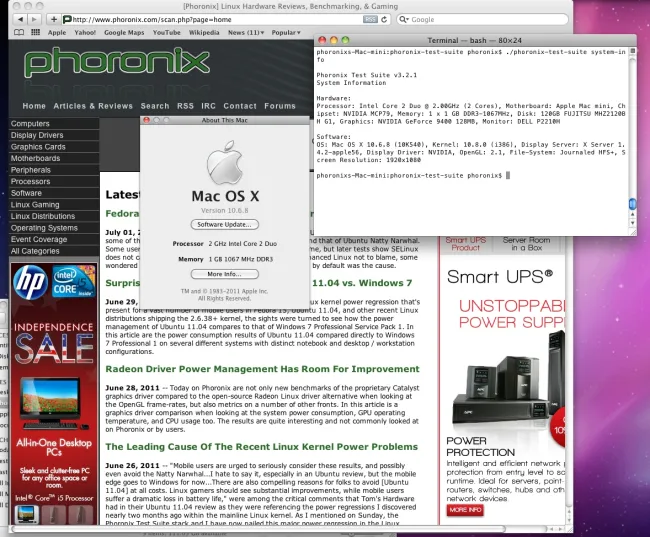Viewport: 650px width, 537px height.
Task: Open Radeon Driver Power Management article
Action: [x=262, y=369]
